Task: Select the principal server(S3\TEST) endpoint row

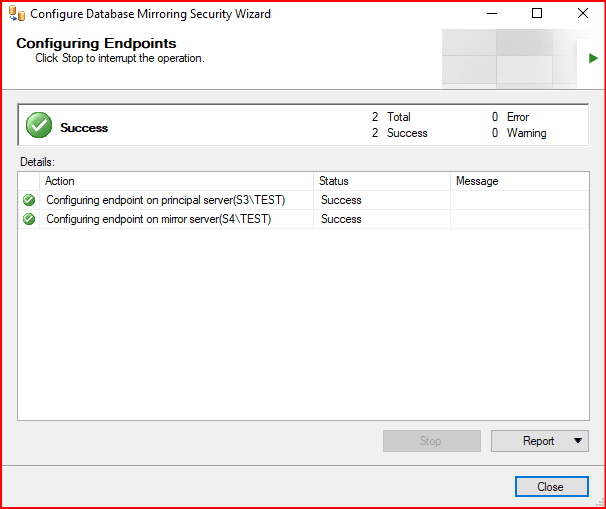Action: pyautogui.click(x=165, y=200)
